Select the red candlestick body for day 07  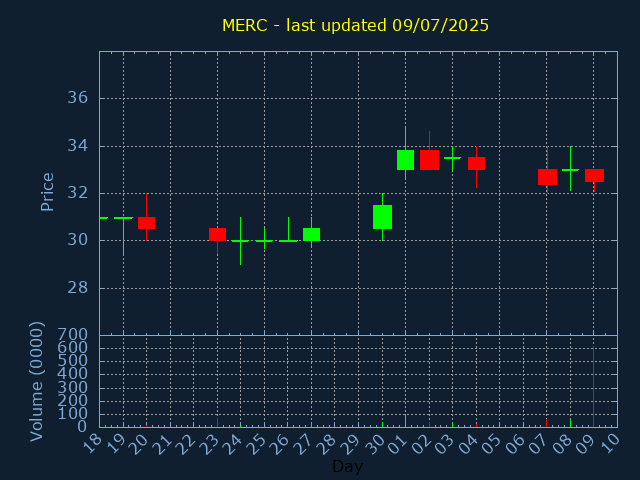(x=547, y=177)
